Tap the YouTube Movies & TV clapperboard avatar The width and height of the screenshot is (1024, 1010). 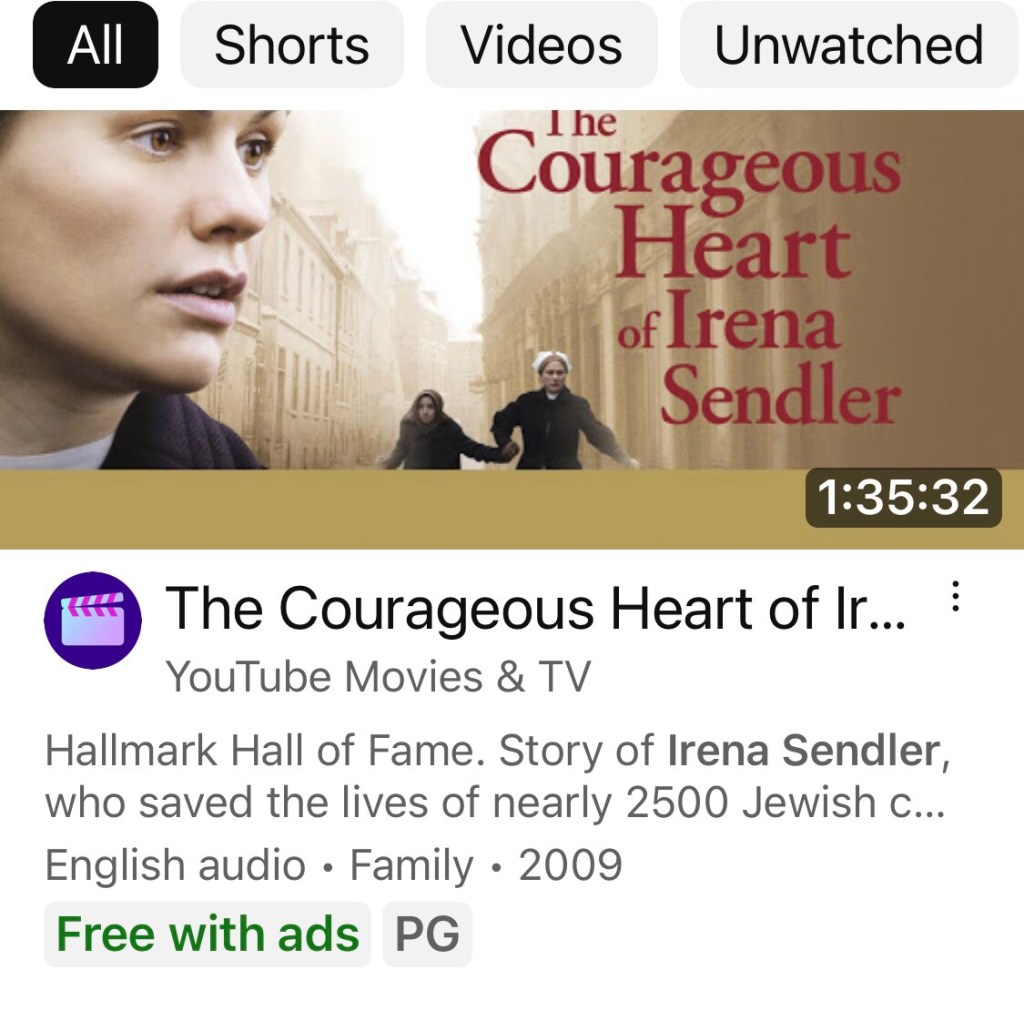click(x=93, y=620)
